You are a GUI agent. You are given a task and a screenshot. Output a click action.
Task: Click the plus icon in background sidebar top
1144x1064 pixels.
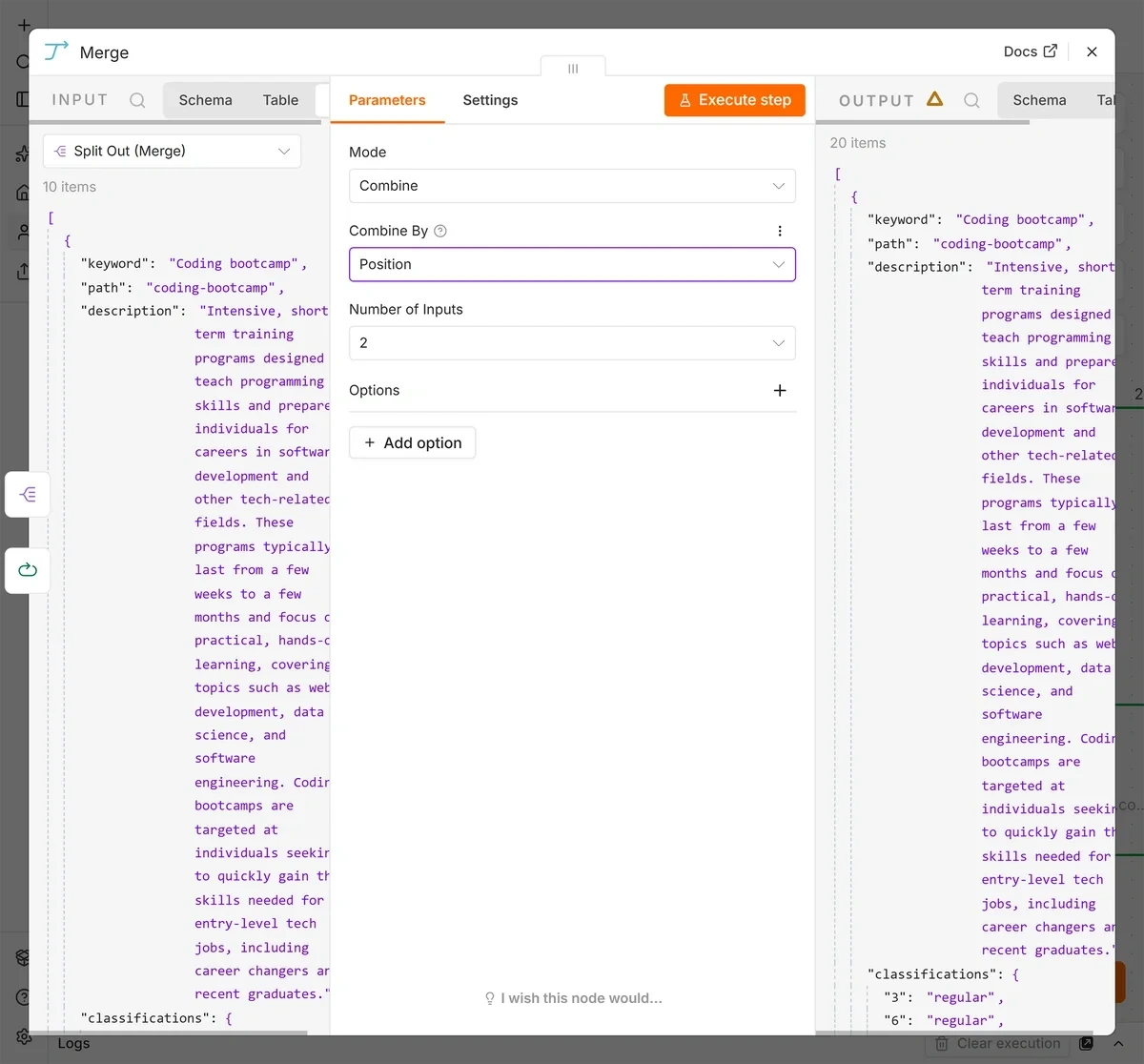[x=24, y=26]
